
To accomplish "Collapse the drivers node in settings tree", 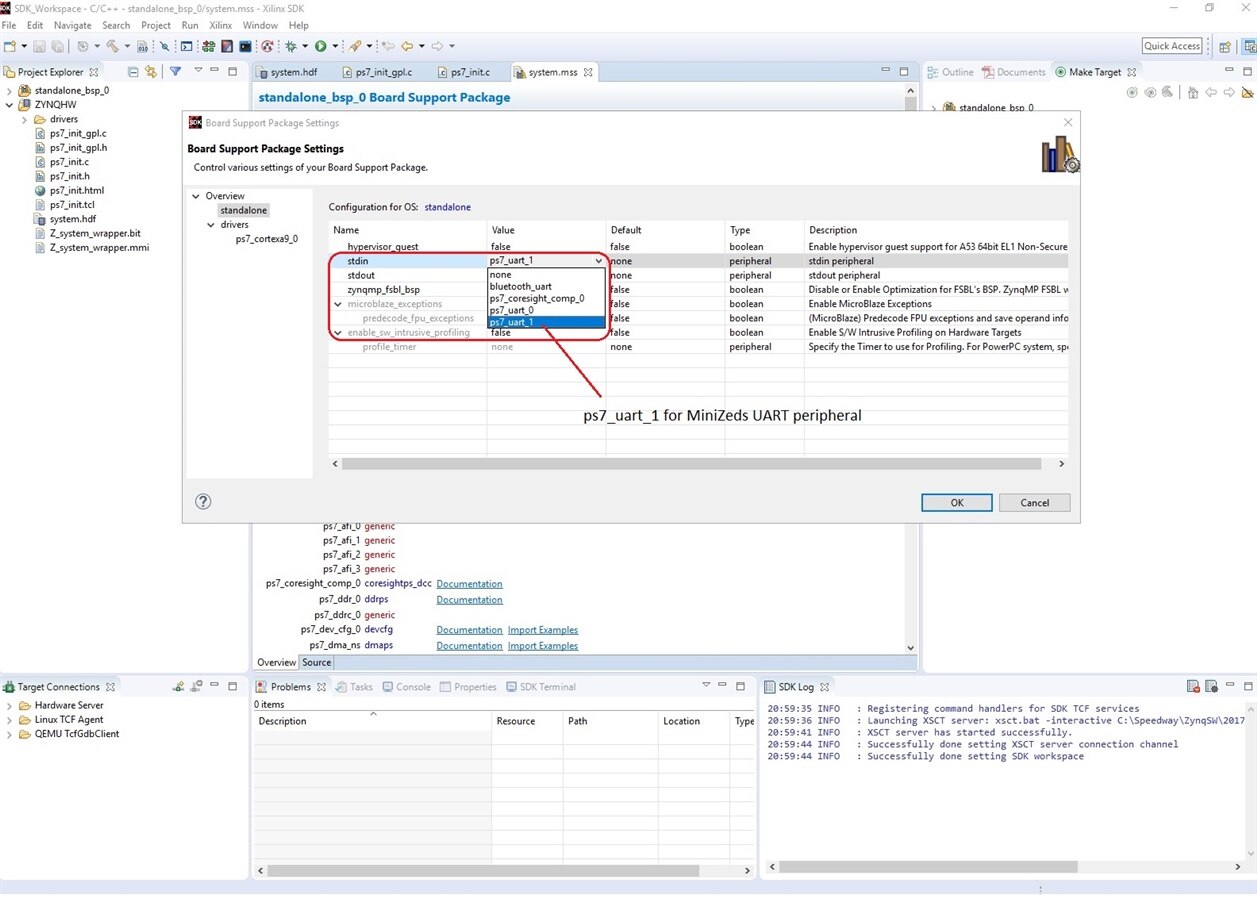I will pos(210,225).
